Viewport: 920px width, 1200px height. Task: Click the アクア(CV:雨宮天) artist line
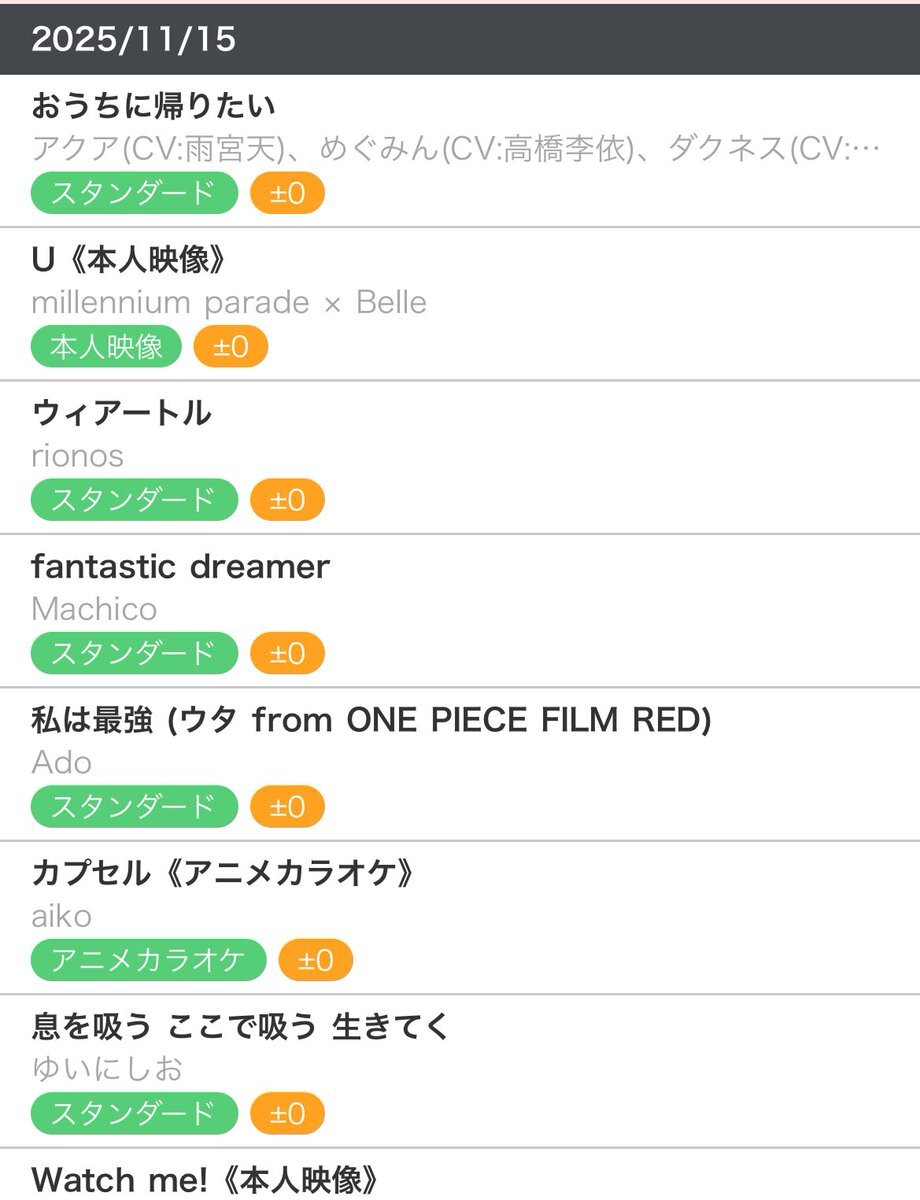pos(455,149)
